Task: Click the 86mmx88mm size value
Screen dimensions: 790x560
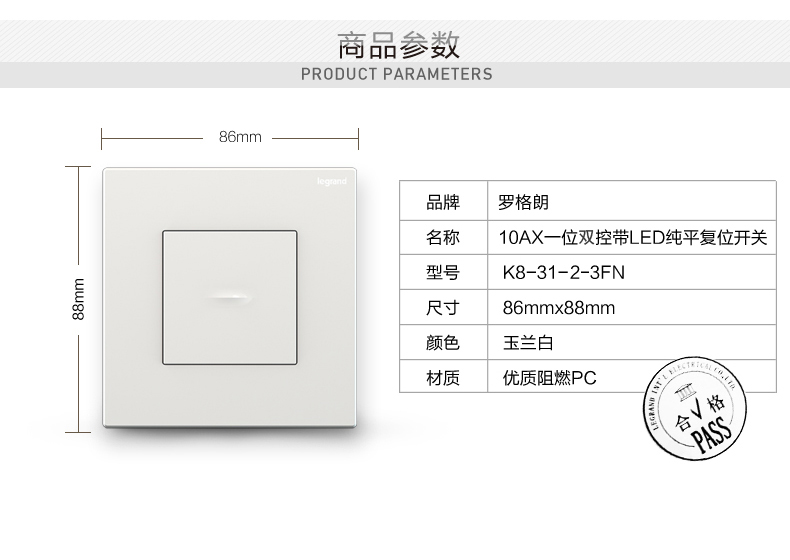Action: click(558, 308)
